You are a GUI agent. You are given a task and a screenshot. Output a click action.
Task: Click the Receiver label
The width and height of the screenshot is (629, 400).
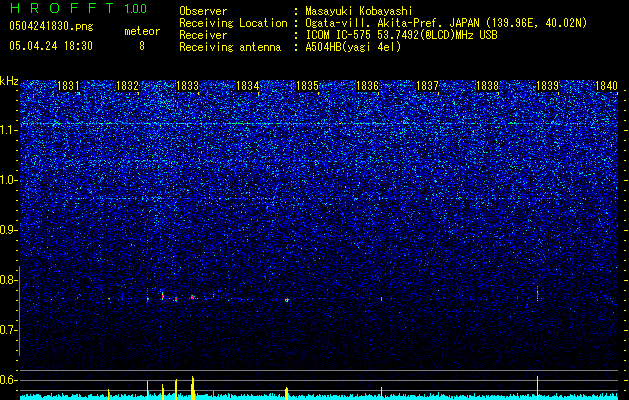pos(203,35)
